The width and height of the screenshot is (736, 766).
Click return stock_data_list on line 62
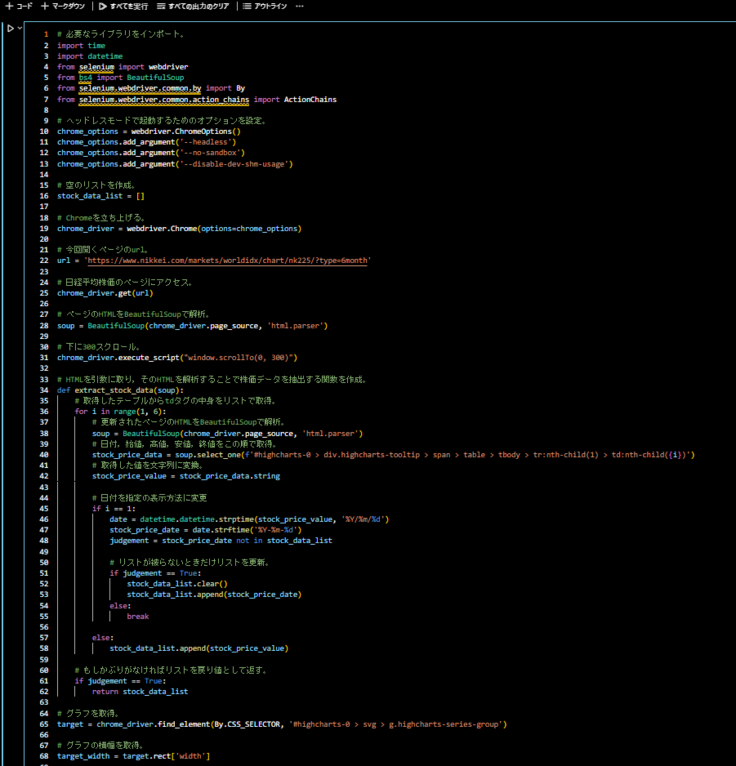139,691
